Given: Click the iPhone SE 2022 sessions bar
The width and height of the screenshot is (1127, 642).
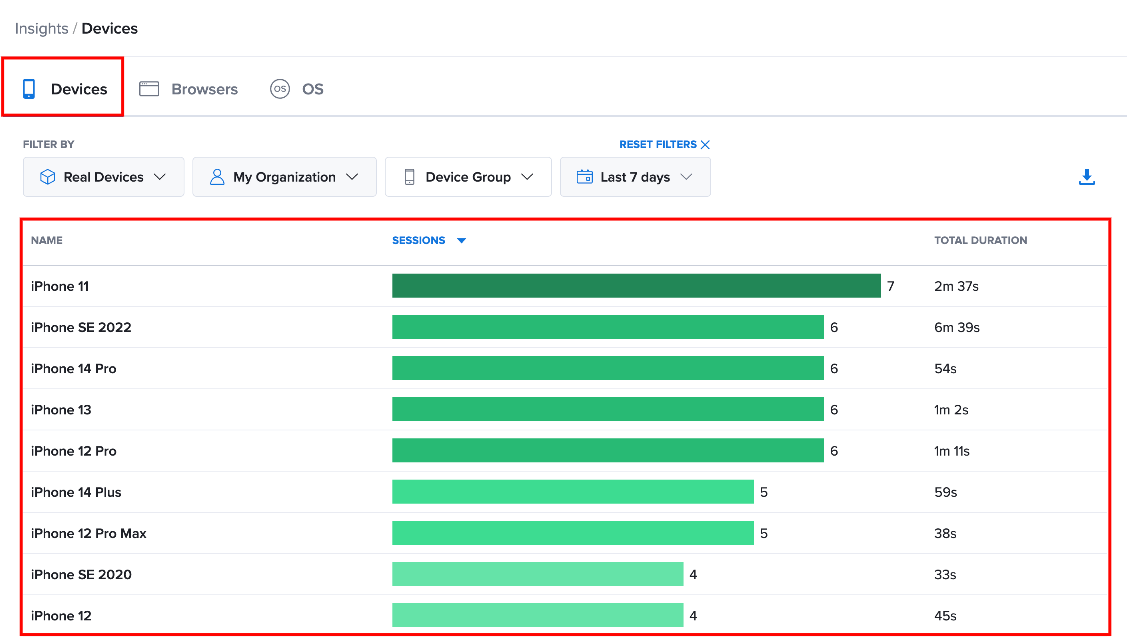Looking at the screenshot, I should tap(607, 327).
